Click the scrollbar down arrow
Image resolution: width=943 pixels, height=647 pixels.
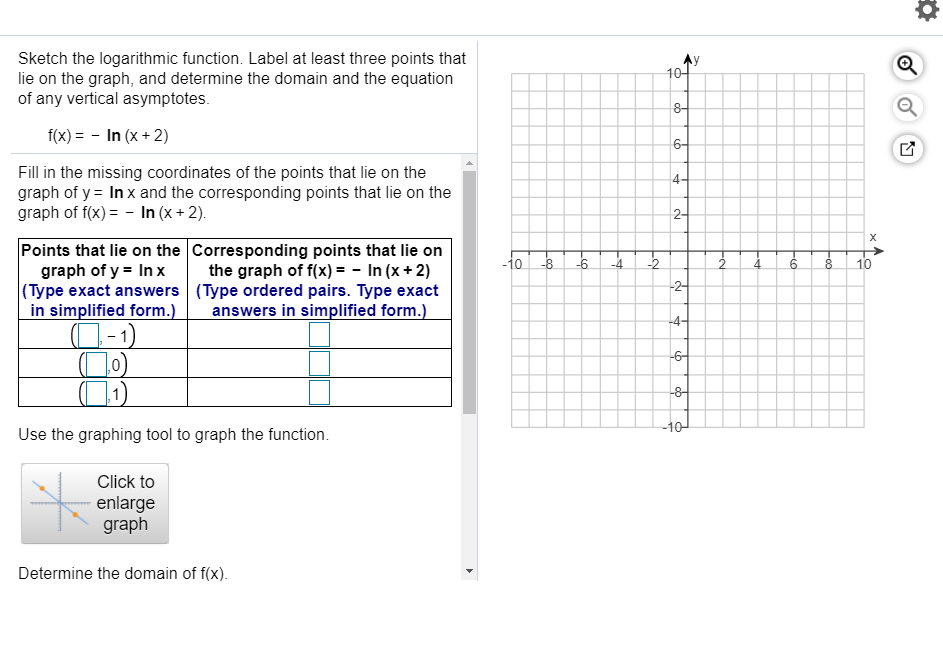click(x=469, y=568)
